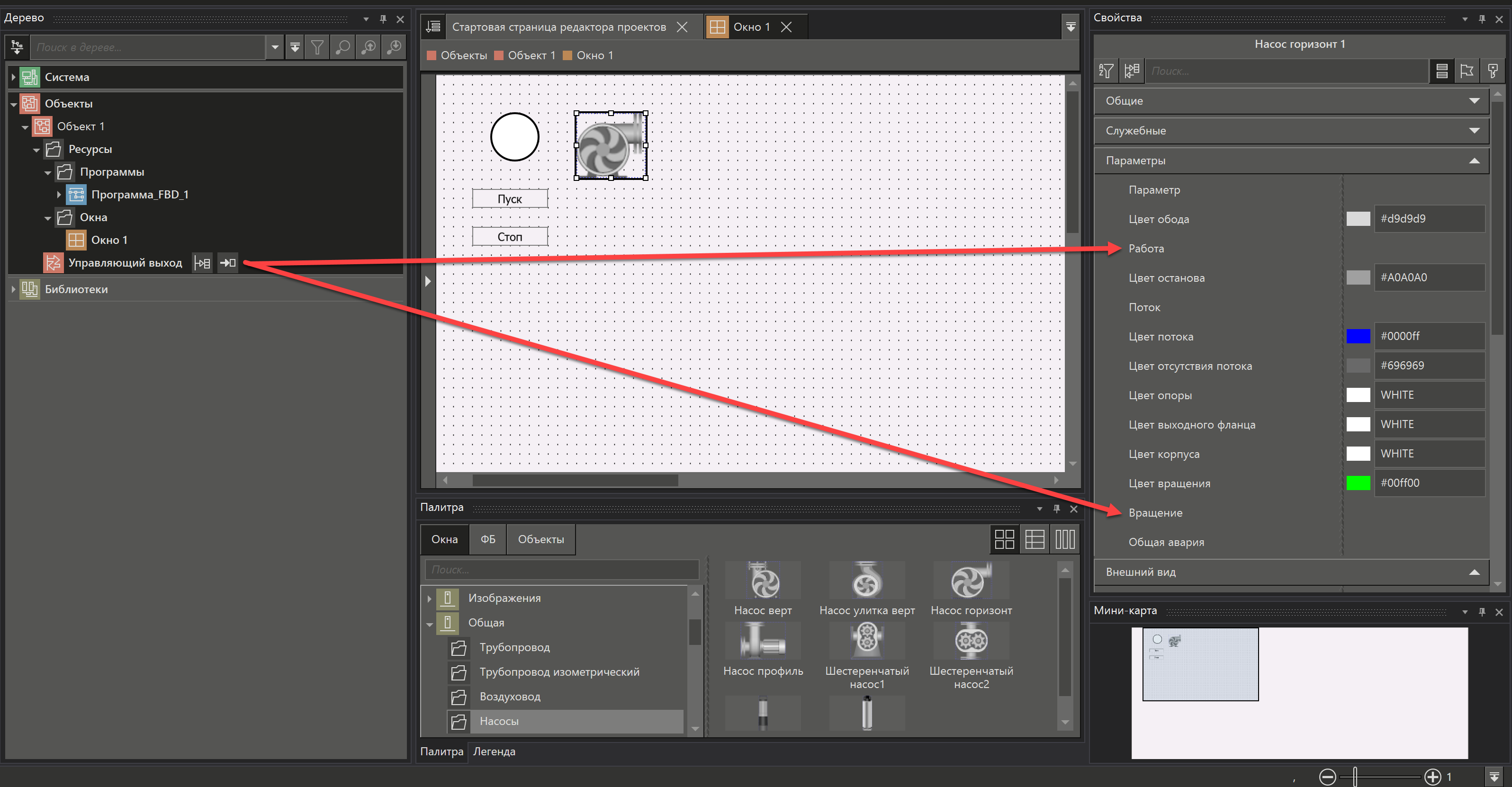The image size is (1512, 787).
Task: Switch to Легенда tab at bottom
Action: tap(494, 751)
